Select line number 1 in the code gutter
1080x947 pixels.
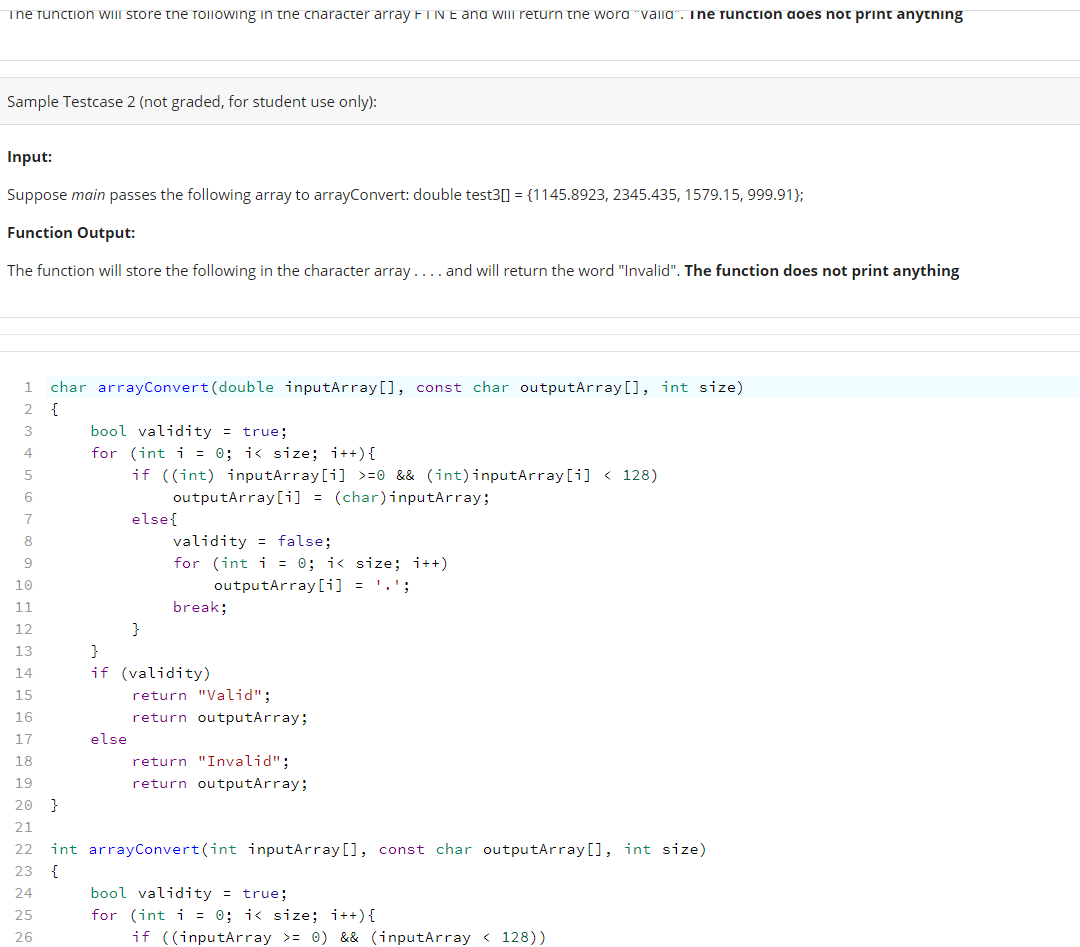(x=28, y=387)
